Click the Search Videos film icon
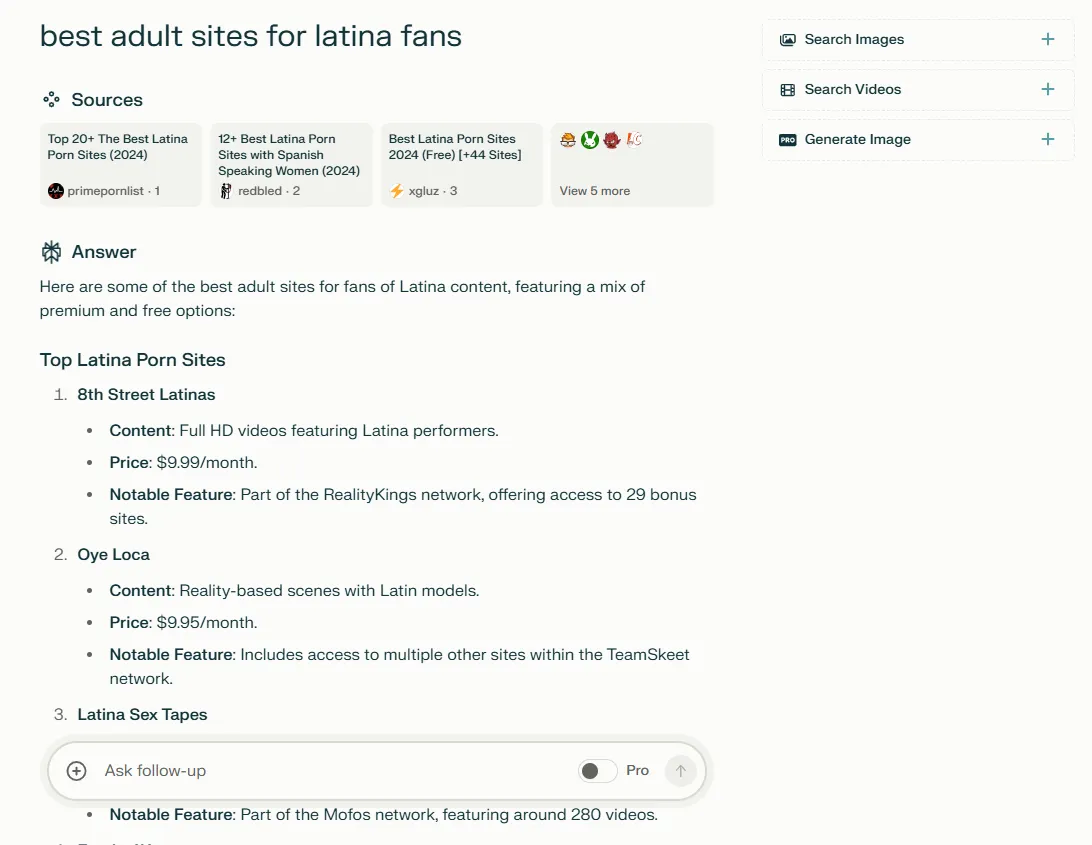 pyautogui.click(x=788, y=90)
